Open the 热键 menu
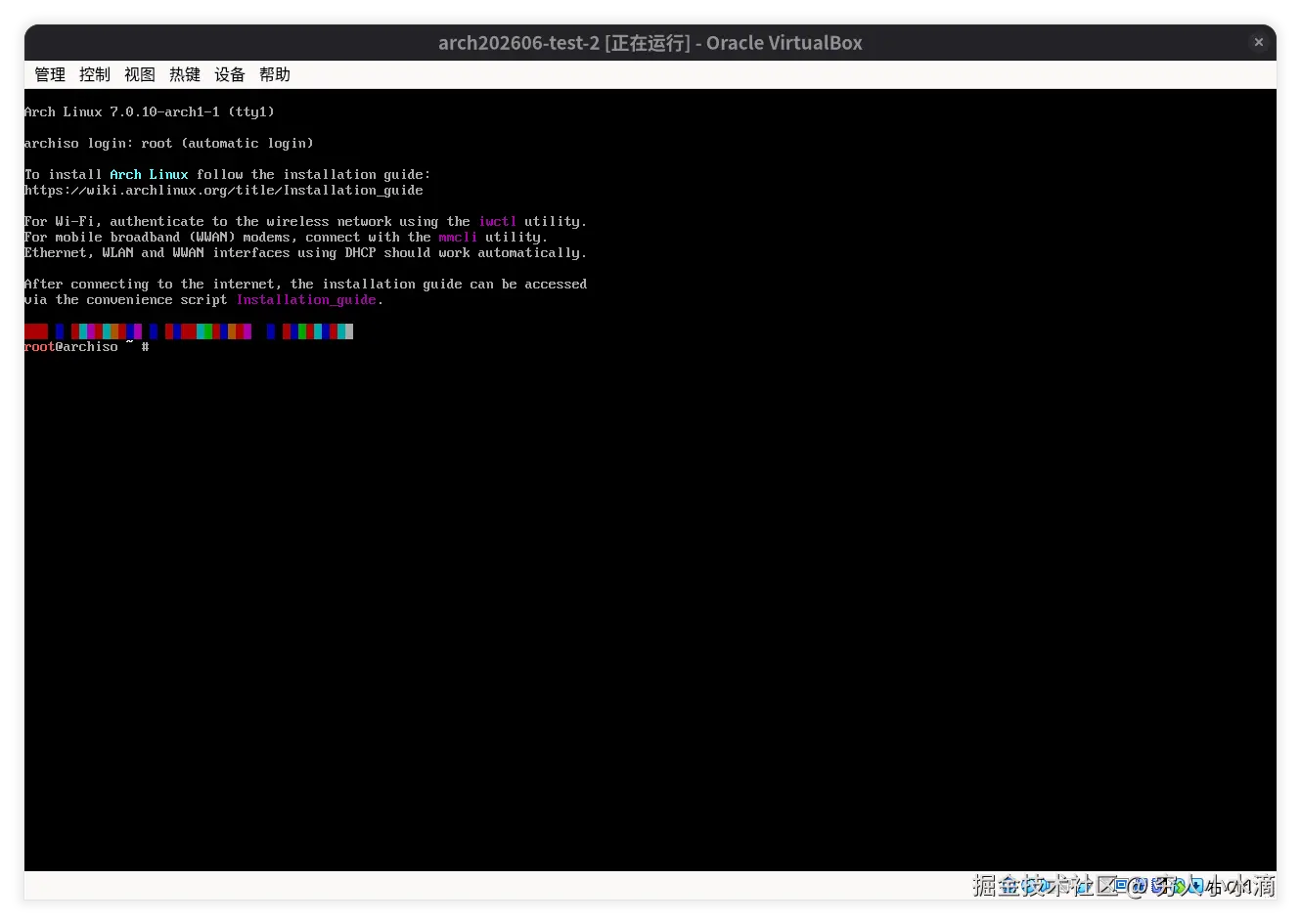Screen dimensions: 1301x924 185,74
